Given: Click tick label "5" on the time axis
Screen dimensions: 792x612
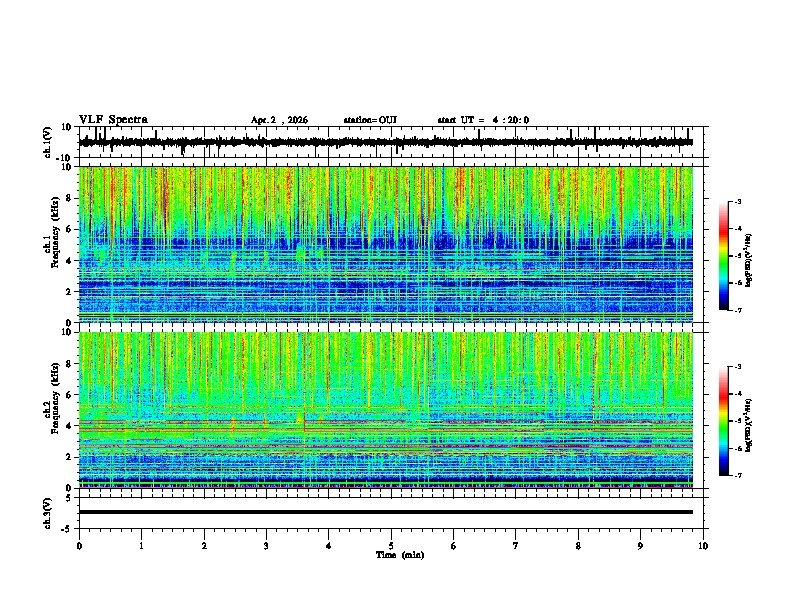Looking at the screenshot, I should coord(391,546).
